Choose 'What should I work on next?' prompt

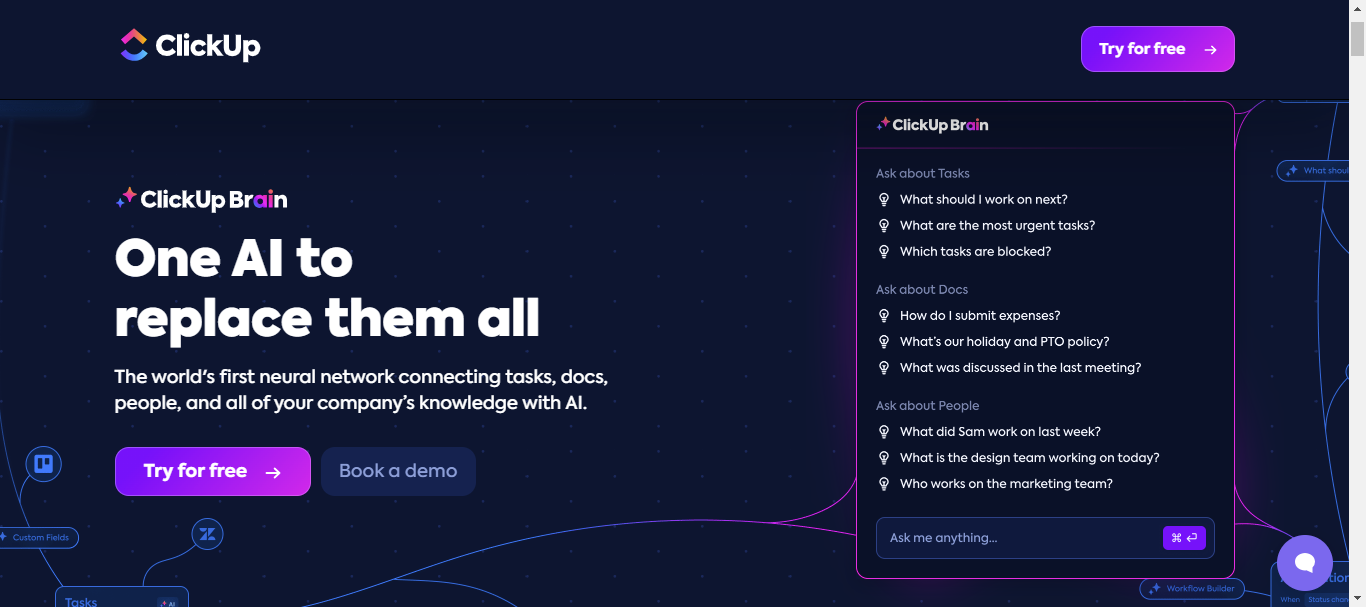click(983, 200)
